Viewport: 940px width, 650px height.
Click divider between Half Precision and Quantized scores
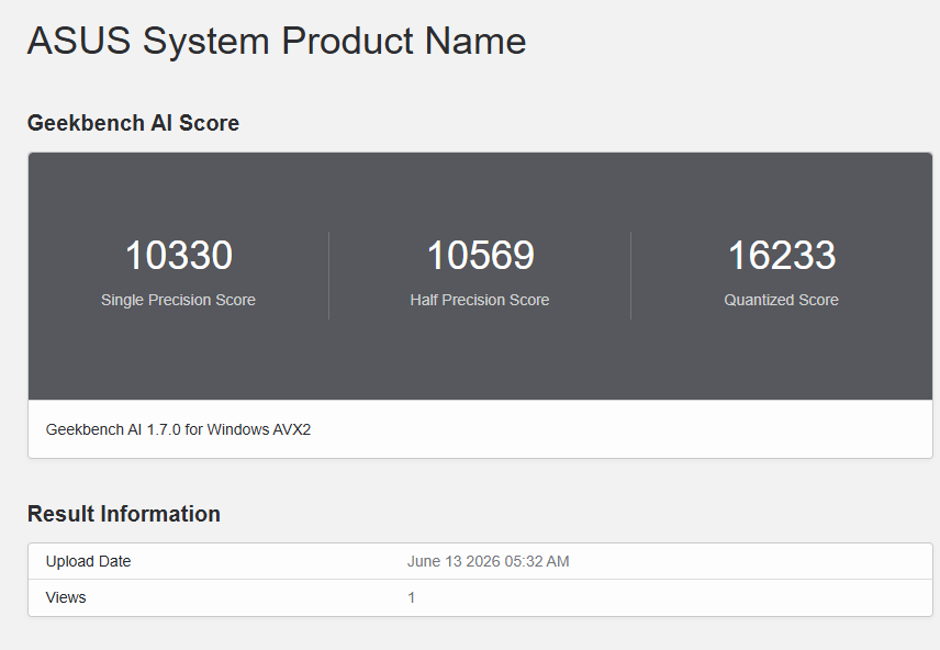point(631,275)
